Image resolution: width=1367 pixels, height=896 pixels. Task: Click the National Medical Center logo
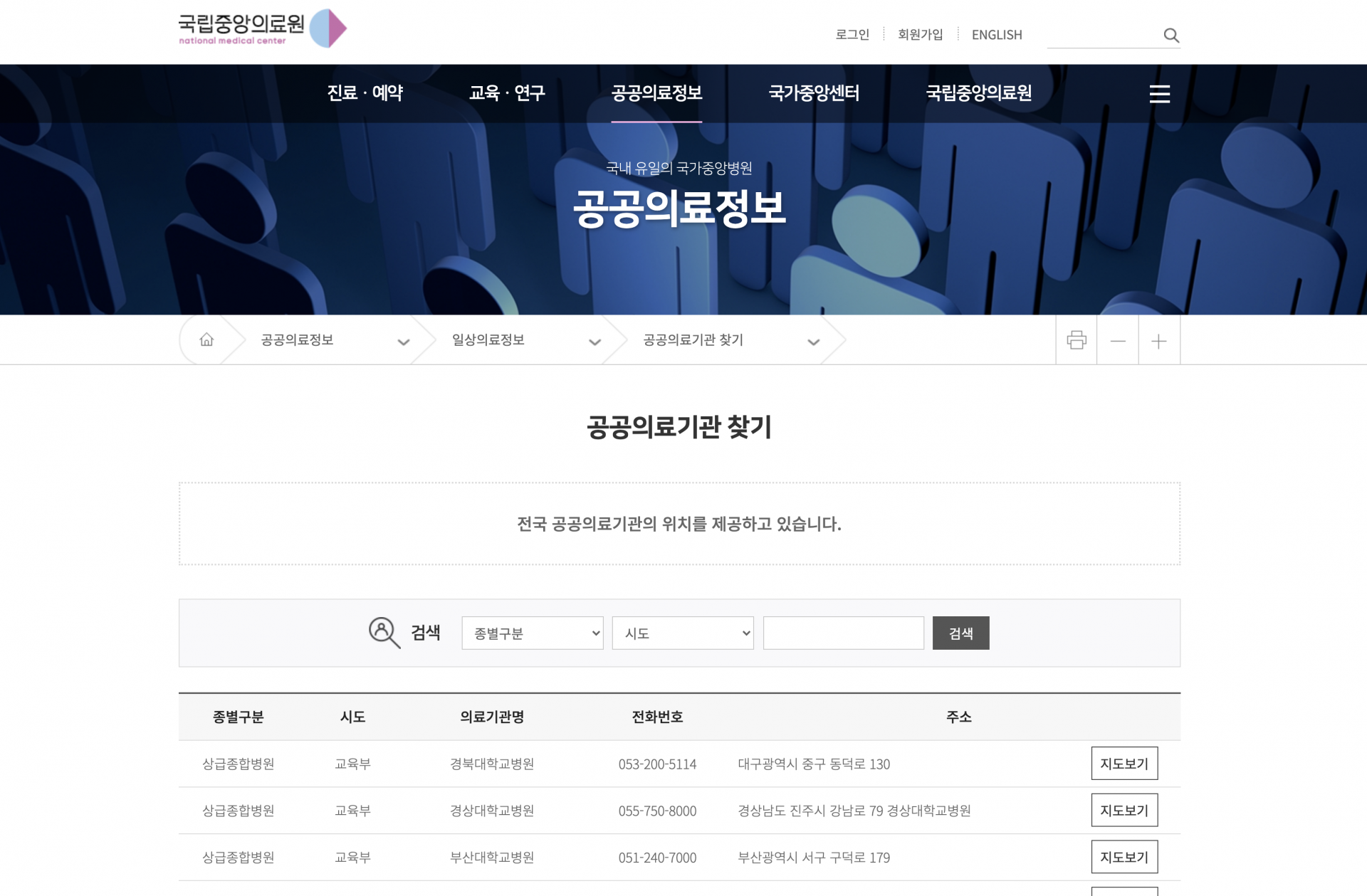262,28
